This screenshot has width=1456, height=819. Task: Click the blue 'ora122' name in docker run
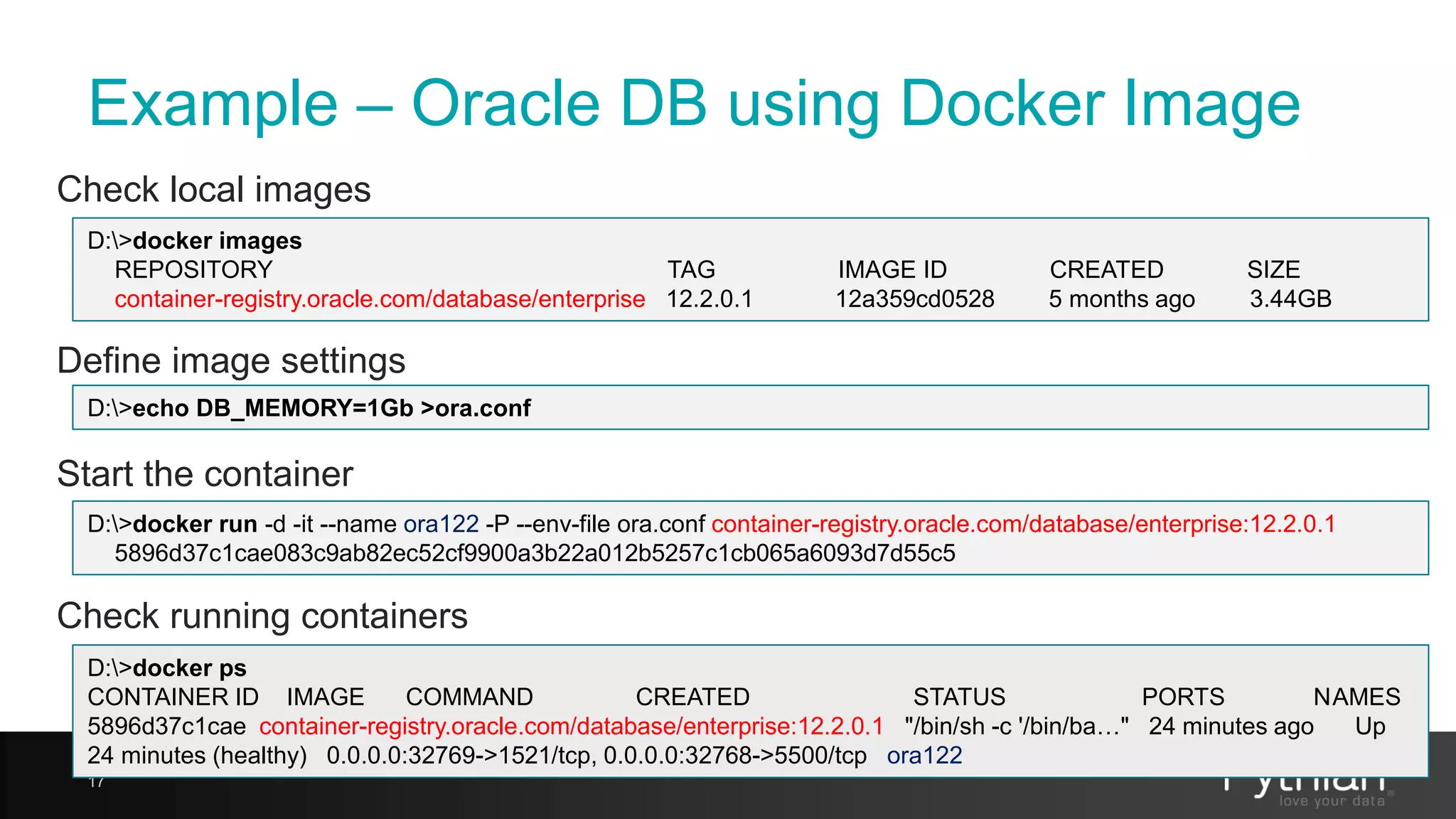click(x=441, y=524)
